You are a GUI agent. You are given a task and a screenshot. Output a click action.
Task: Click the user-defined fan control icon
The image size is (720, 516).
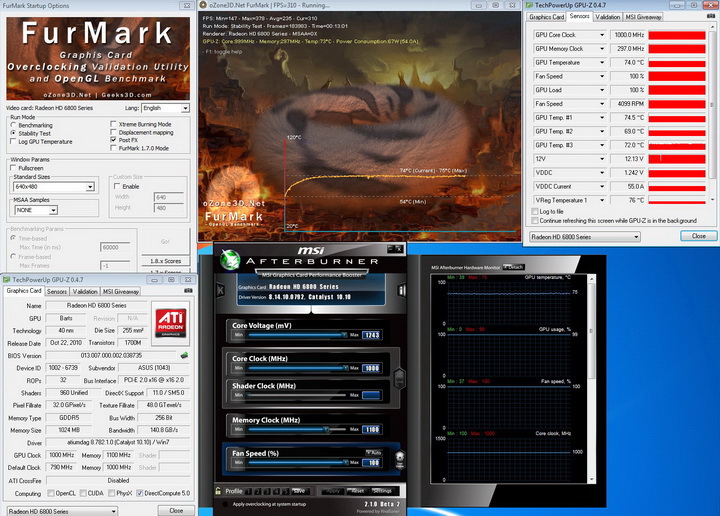point(399,459)
